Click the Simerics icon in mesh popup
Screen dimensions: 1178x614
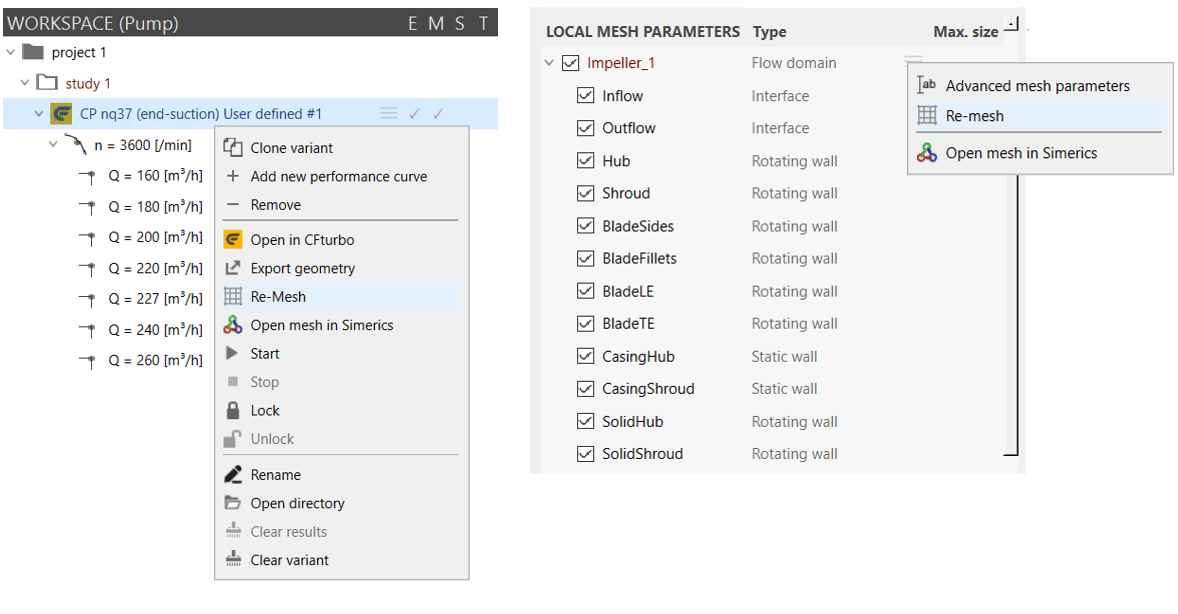pos(927,153)
